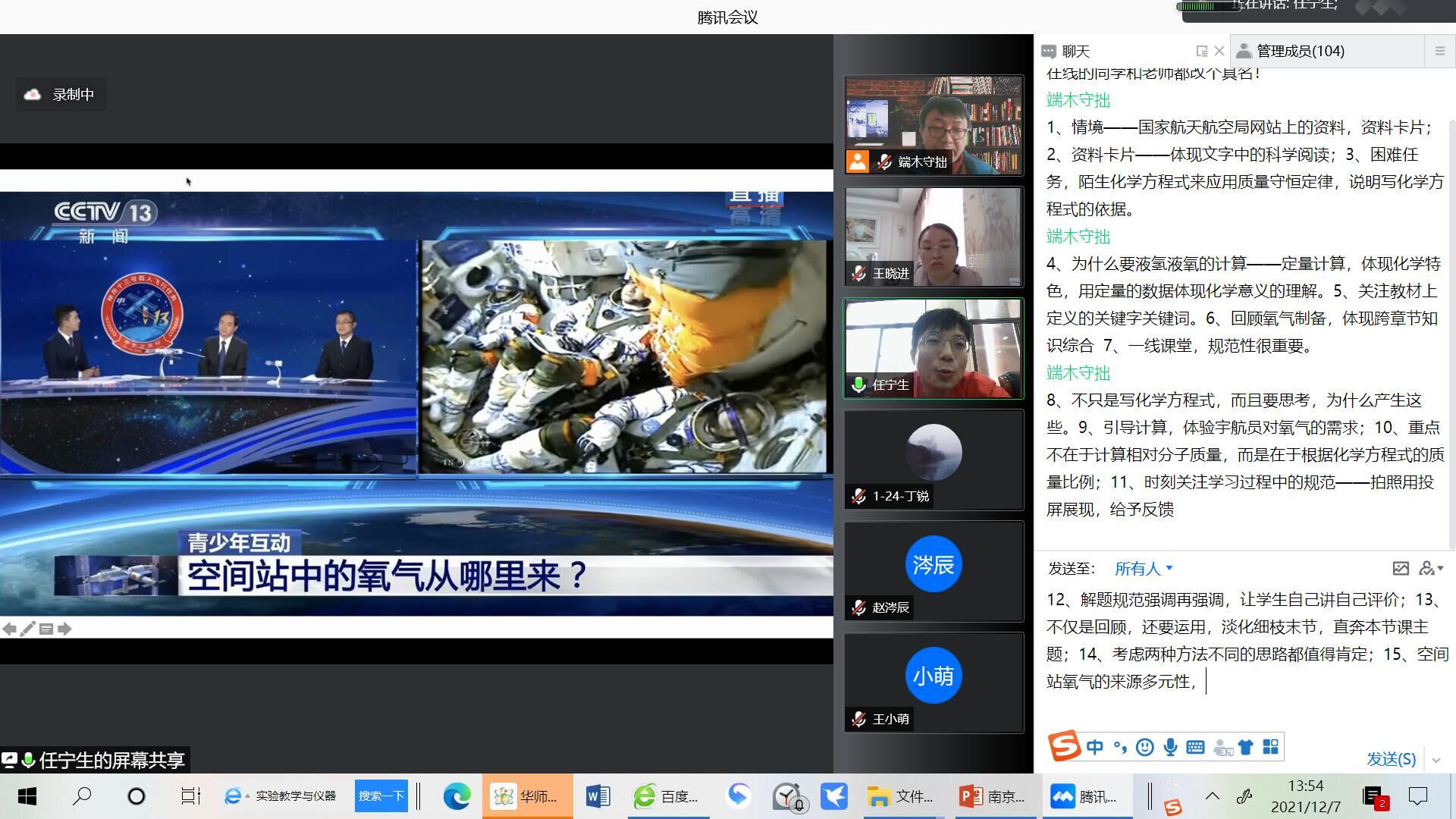Open Sogou toolbox grid icon
1456x819 pixels.
pos(1271,747)
